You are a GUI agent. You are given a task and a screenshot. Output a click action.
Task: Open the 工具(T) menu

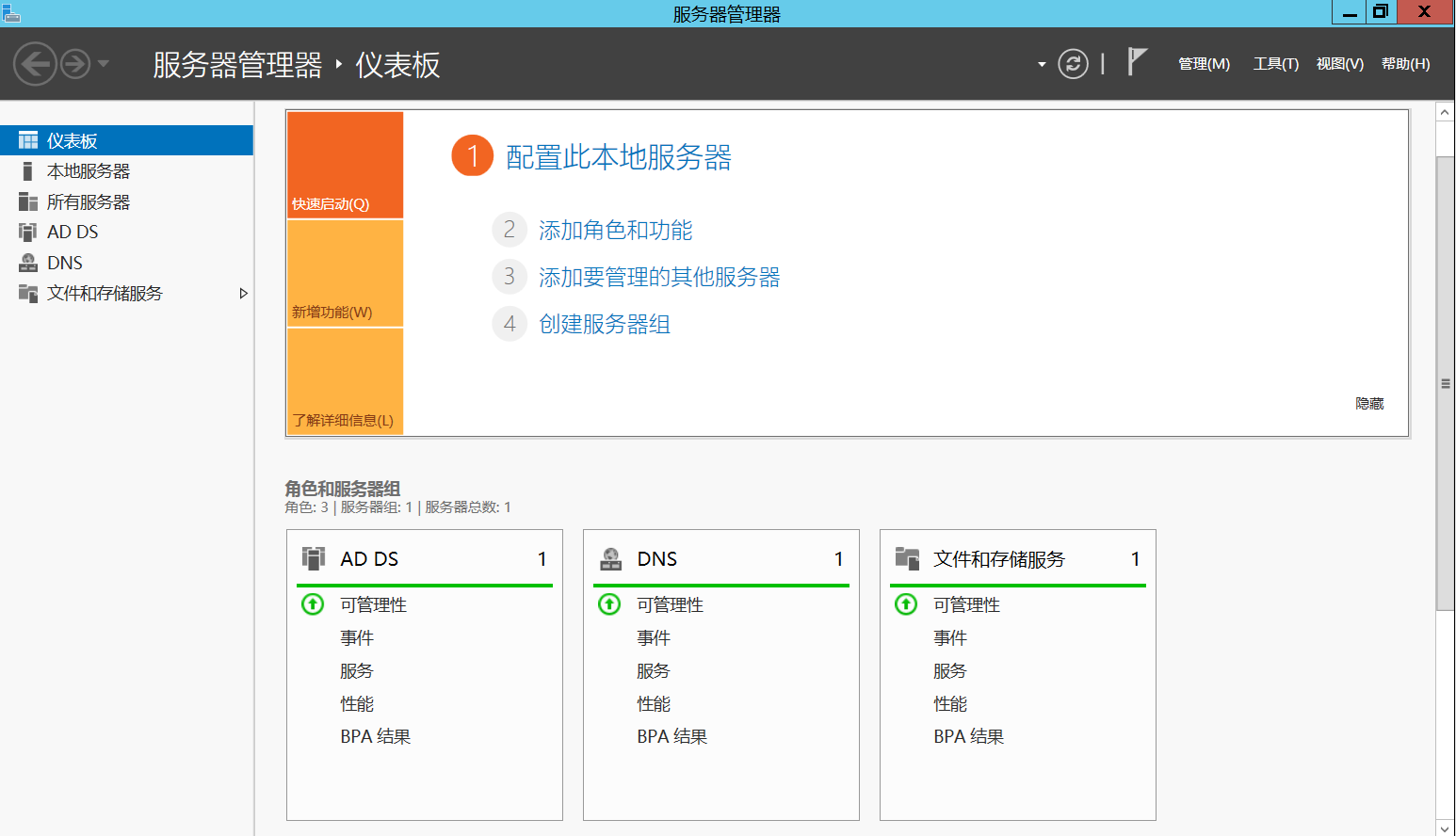(1275, 64)
